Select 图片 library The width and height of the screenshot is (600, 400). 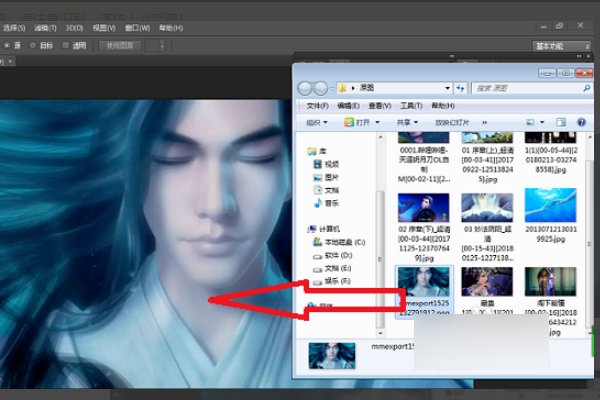[x=326, y=177]
